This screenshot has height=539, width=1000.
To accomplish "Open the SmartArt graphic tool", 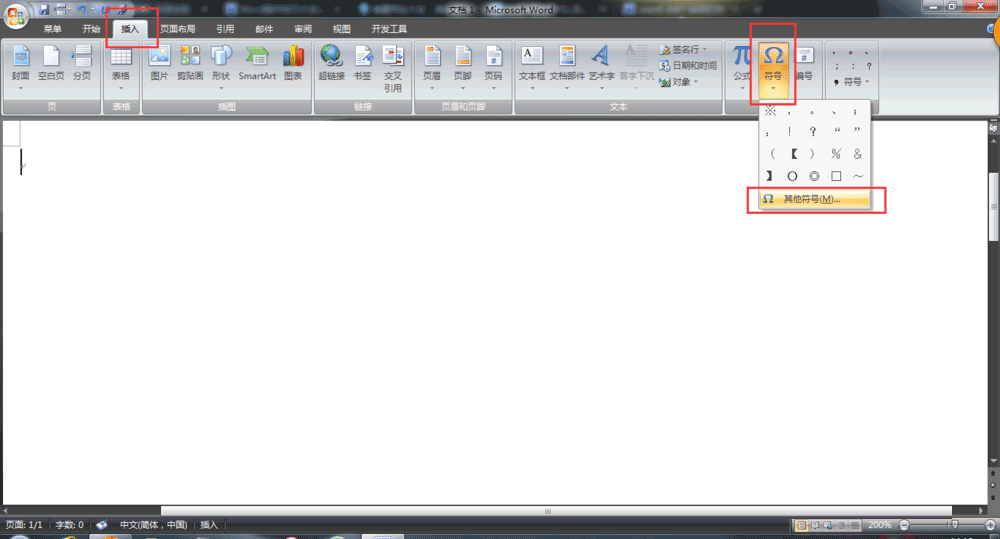I will pyautogui.click(x=257, y=64).
